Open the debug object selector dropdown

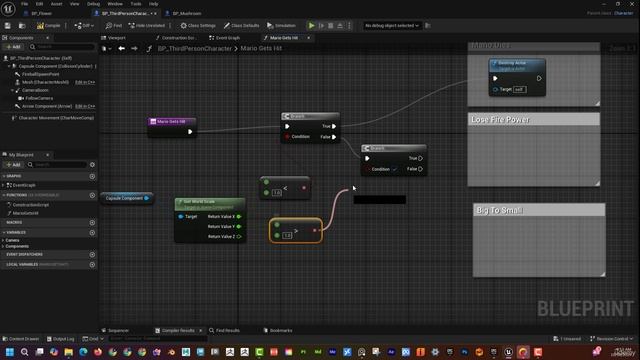click(391, 26)
